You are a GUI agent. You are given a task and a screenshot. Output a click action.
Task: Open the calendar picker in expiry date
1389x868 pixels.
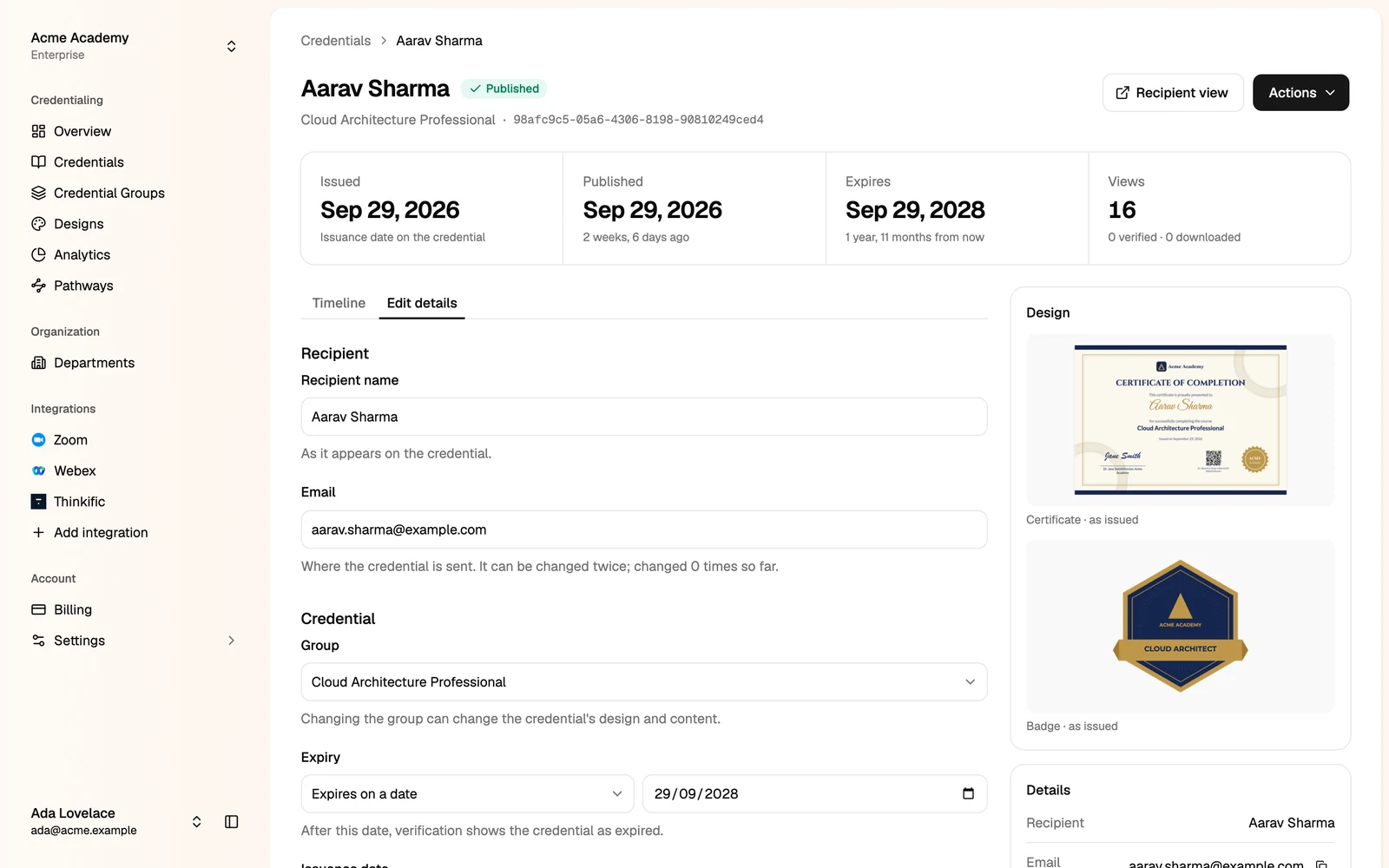(968, 793)
